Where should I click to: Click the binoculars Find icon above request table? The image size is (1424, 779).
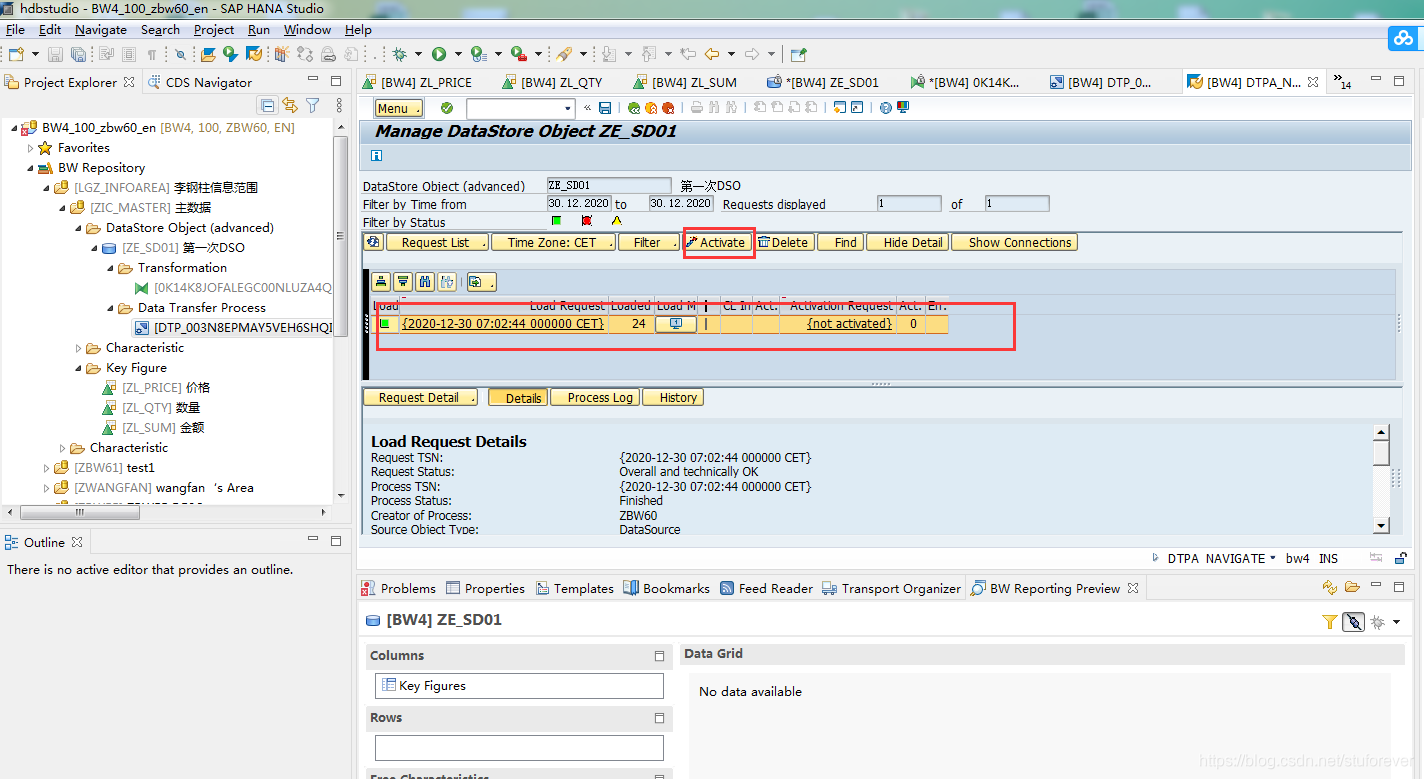click(425, 282)
